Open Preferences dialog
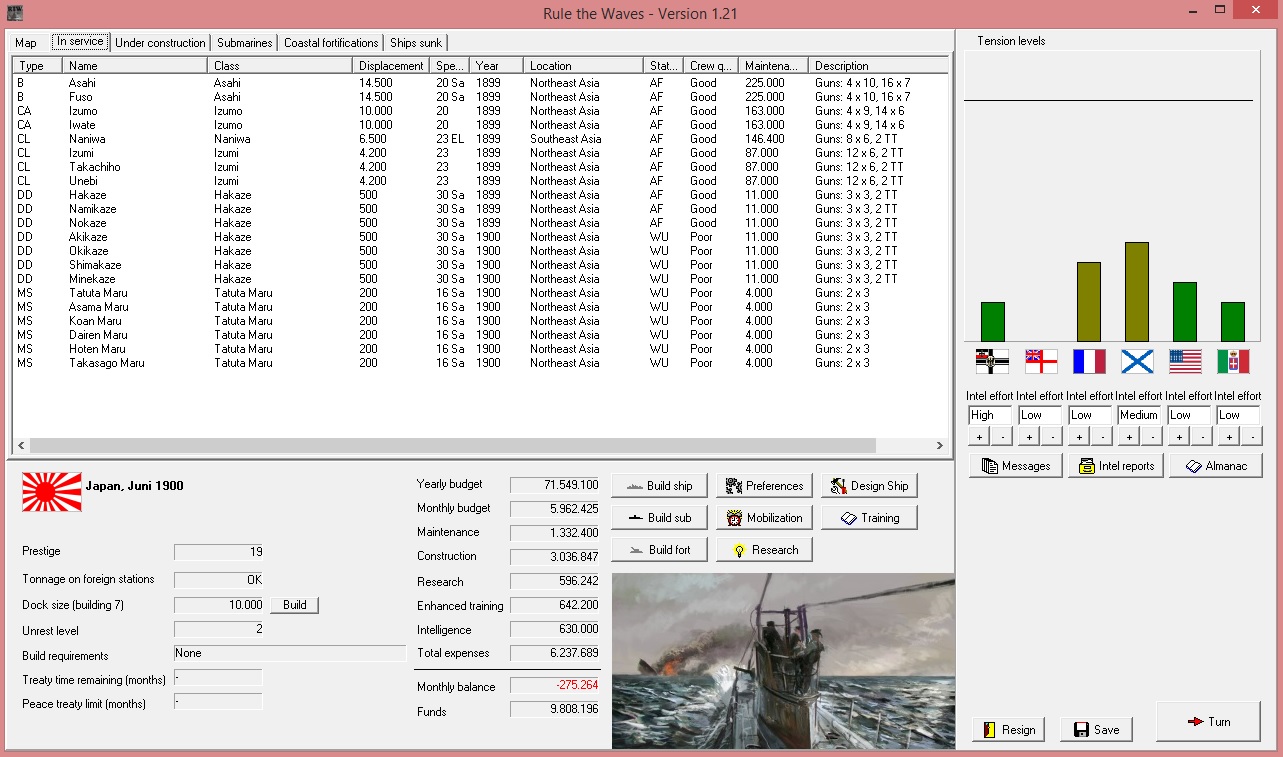 [764, 486]
